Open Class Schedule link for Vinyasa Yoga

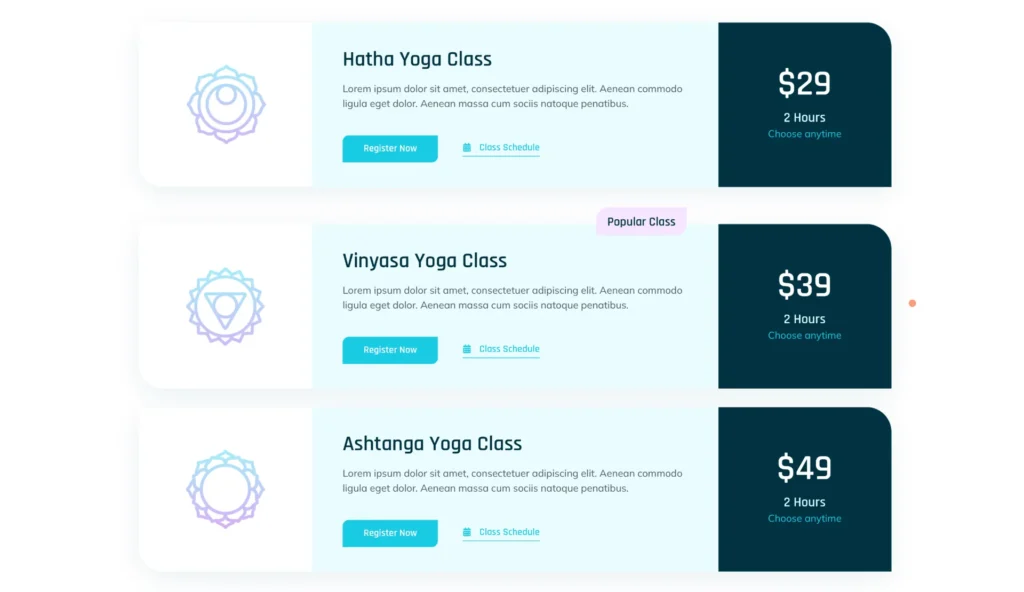point(509,350)
